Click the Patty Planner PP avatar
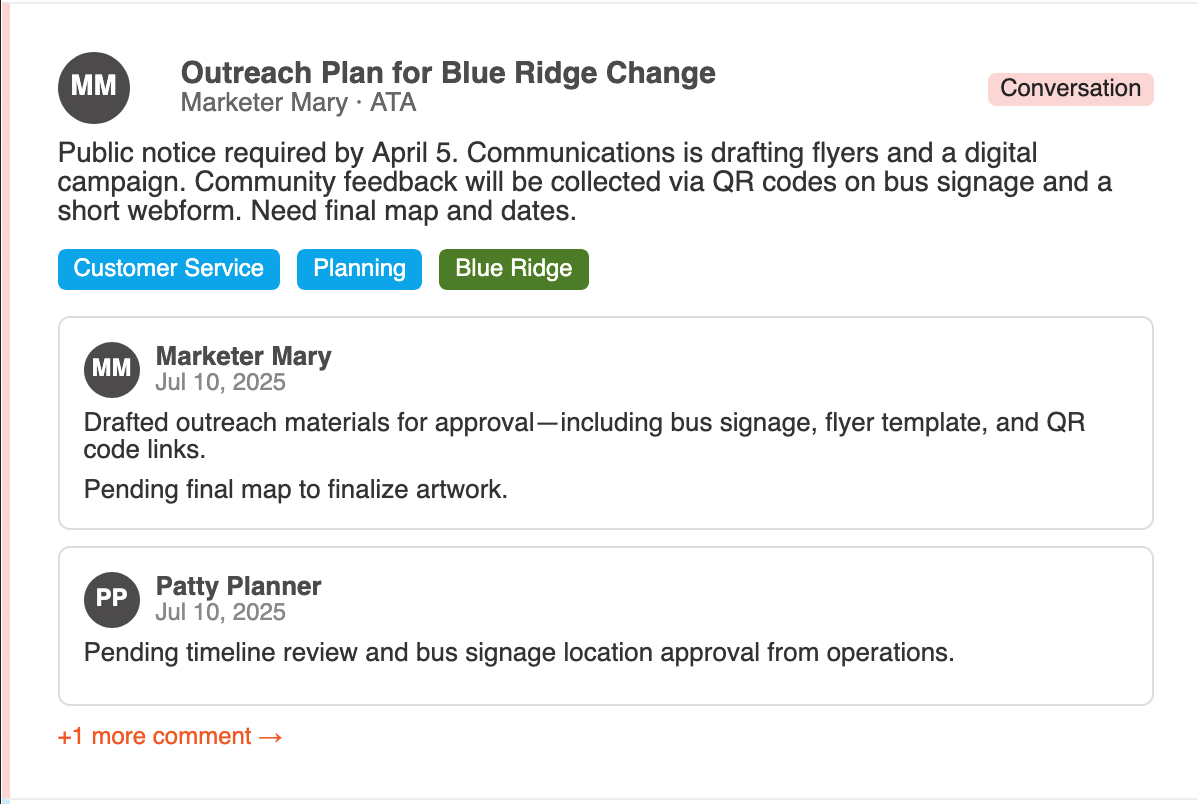Viewport: 1197px width, 804px height. coord(111,599)
